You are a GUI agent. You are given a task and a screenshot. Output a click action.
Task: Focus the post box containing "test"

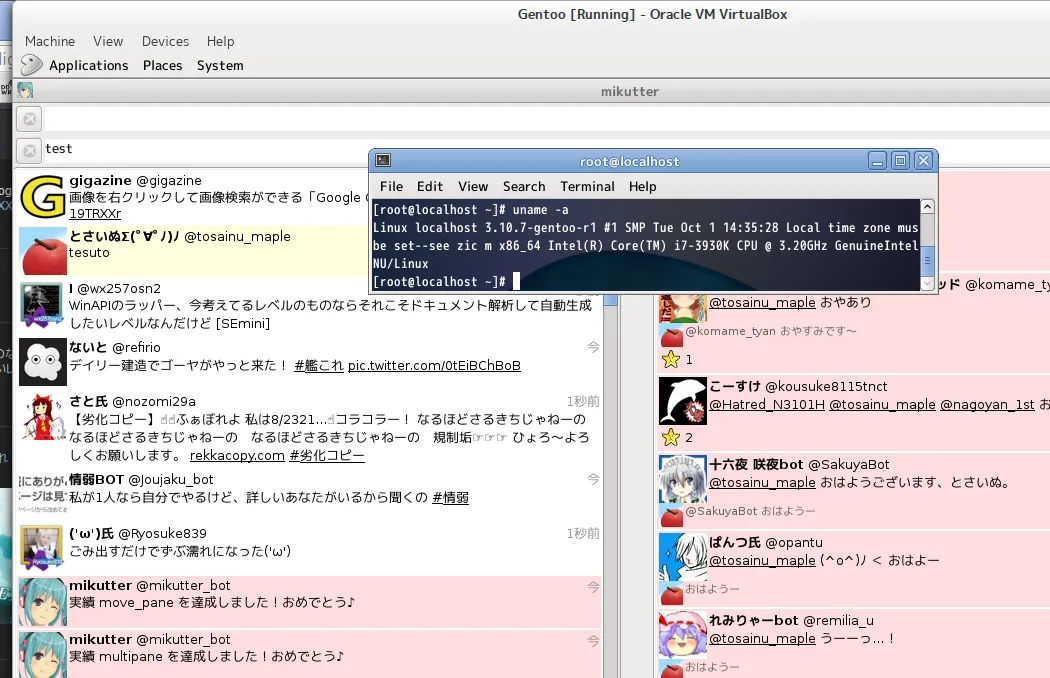tap(200, 149)
